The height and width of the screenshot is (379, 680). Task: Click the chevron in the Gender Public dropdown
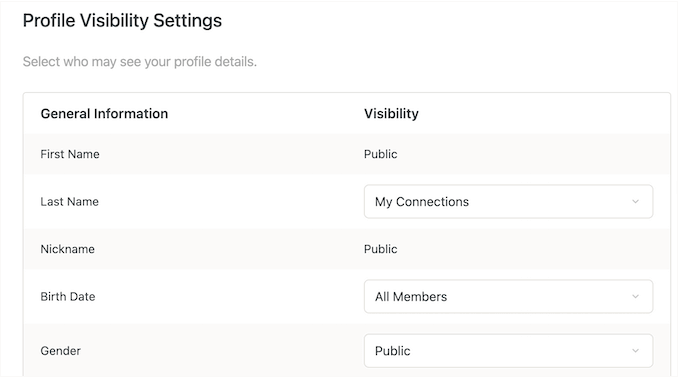pos(635,351)
